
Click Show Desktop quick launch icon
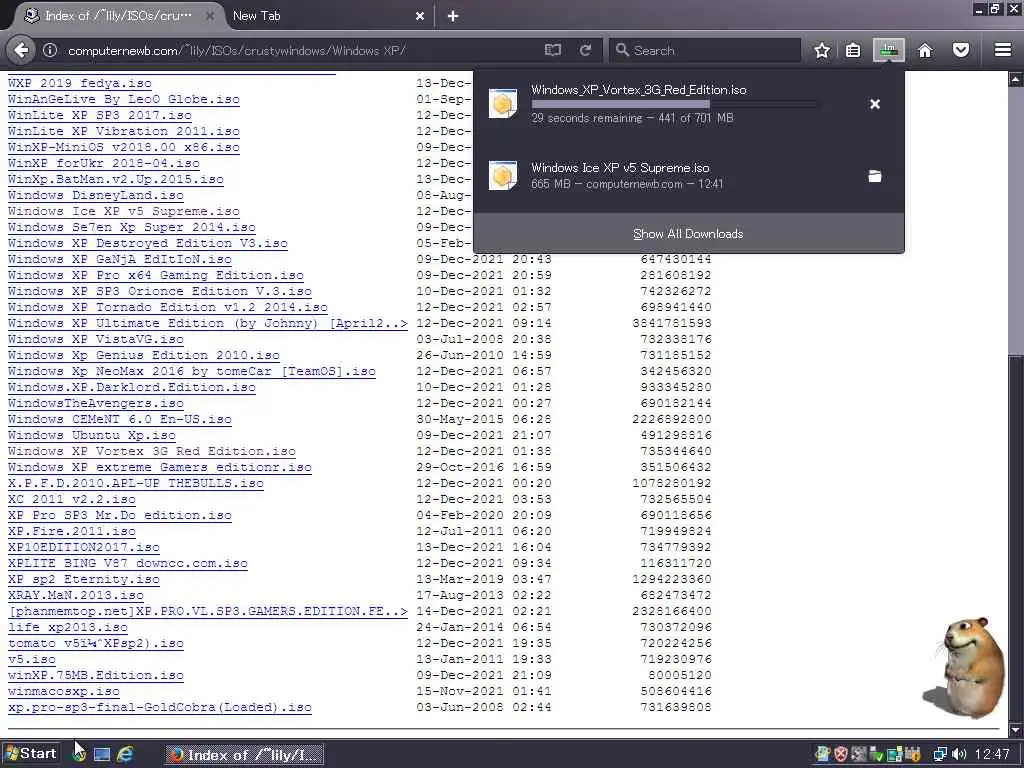[102, 754]
